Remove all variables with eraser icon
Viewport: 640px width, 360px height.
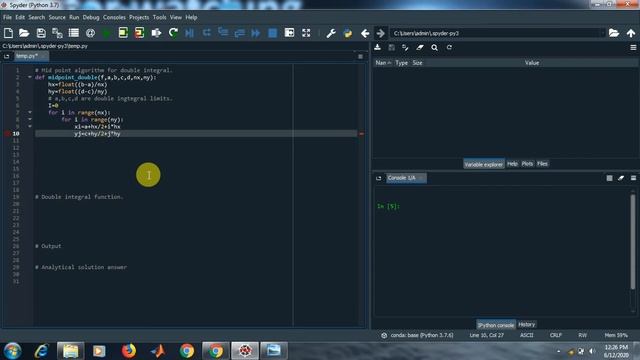420,47
